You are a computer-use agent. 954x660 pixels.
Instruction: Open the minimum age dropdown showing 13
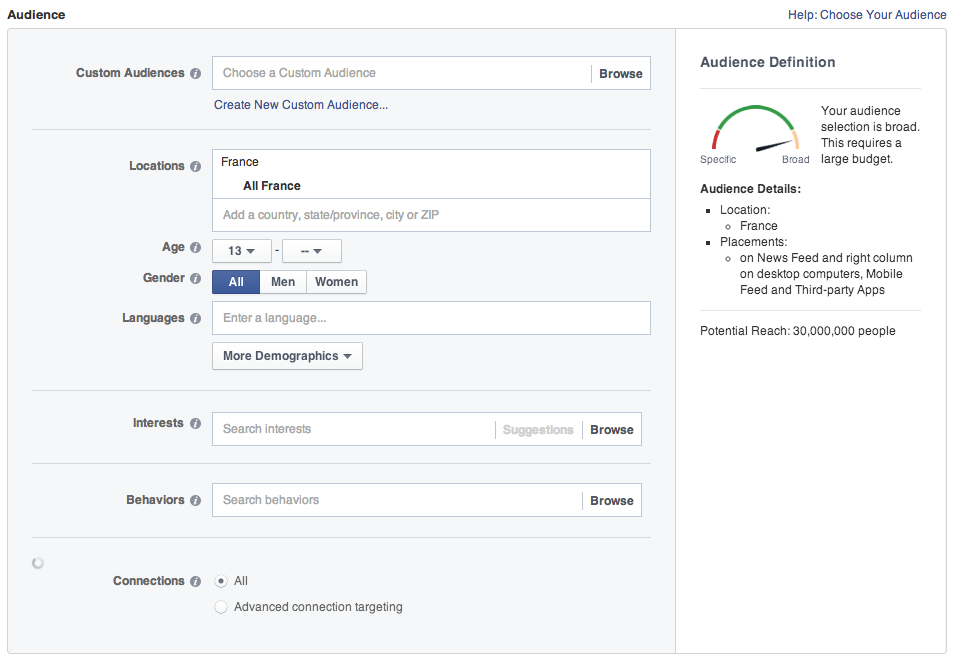(x=242, y=251)
